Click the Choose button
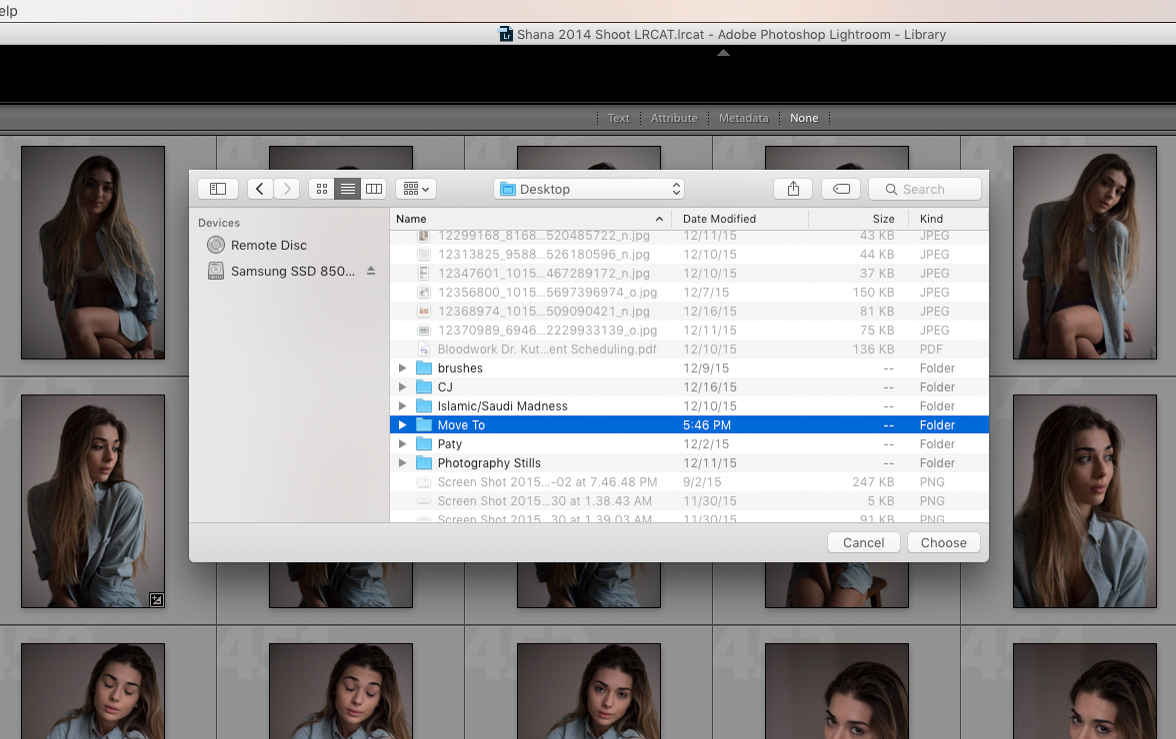This screenshot has height=739, width=1176. pos(943,542)
